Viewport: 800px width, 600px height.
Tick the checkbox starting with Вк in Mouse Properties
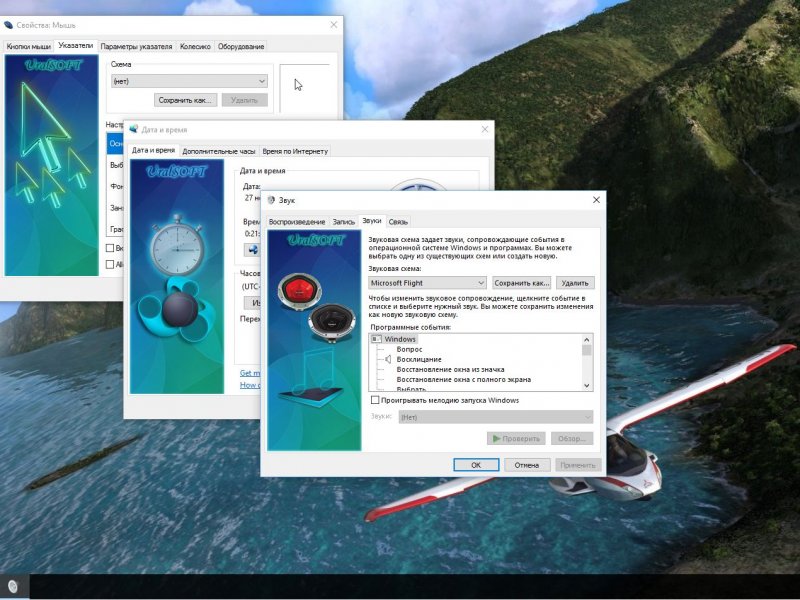click(110, 248)
